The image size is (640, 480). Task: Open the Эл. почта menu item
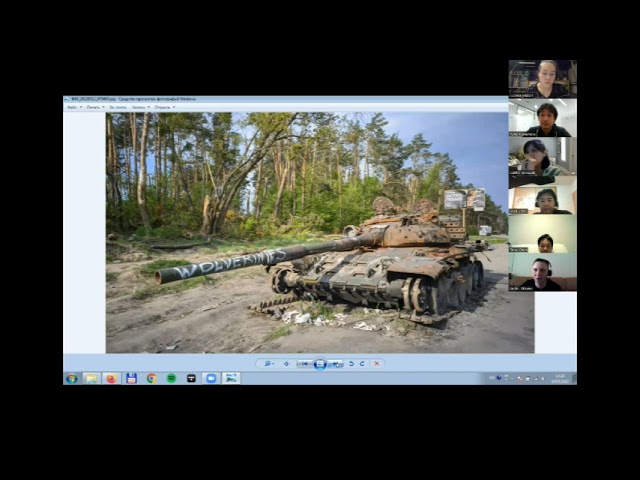coord(117,107)
